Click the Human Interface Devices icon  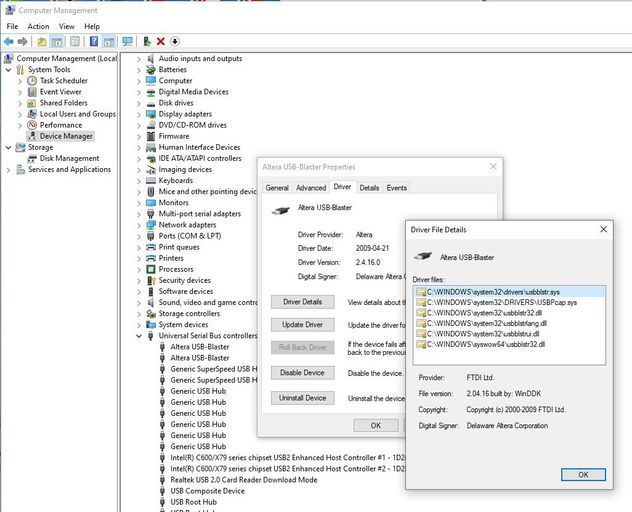click(151, 147)
